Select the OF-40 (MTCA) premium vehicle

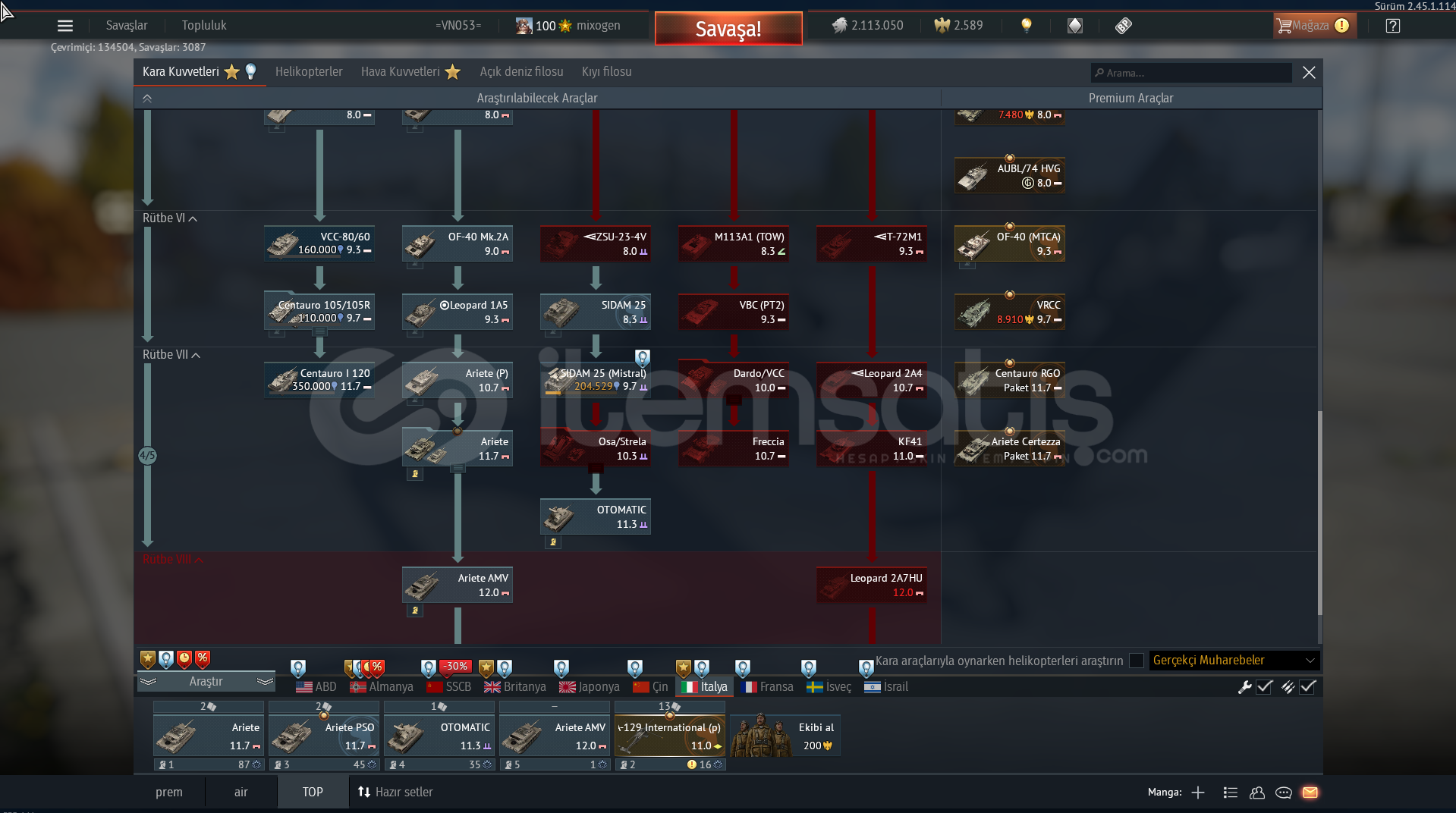[x=1010, y=243]
